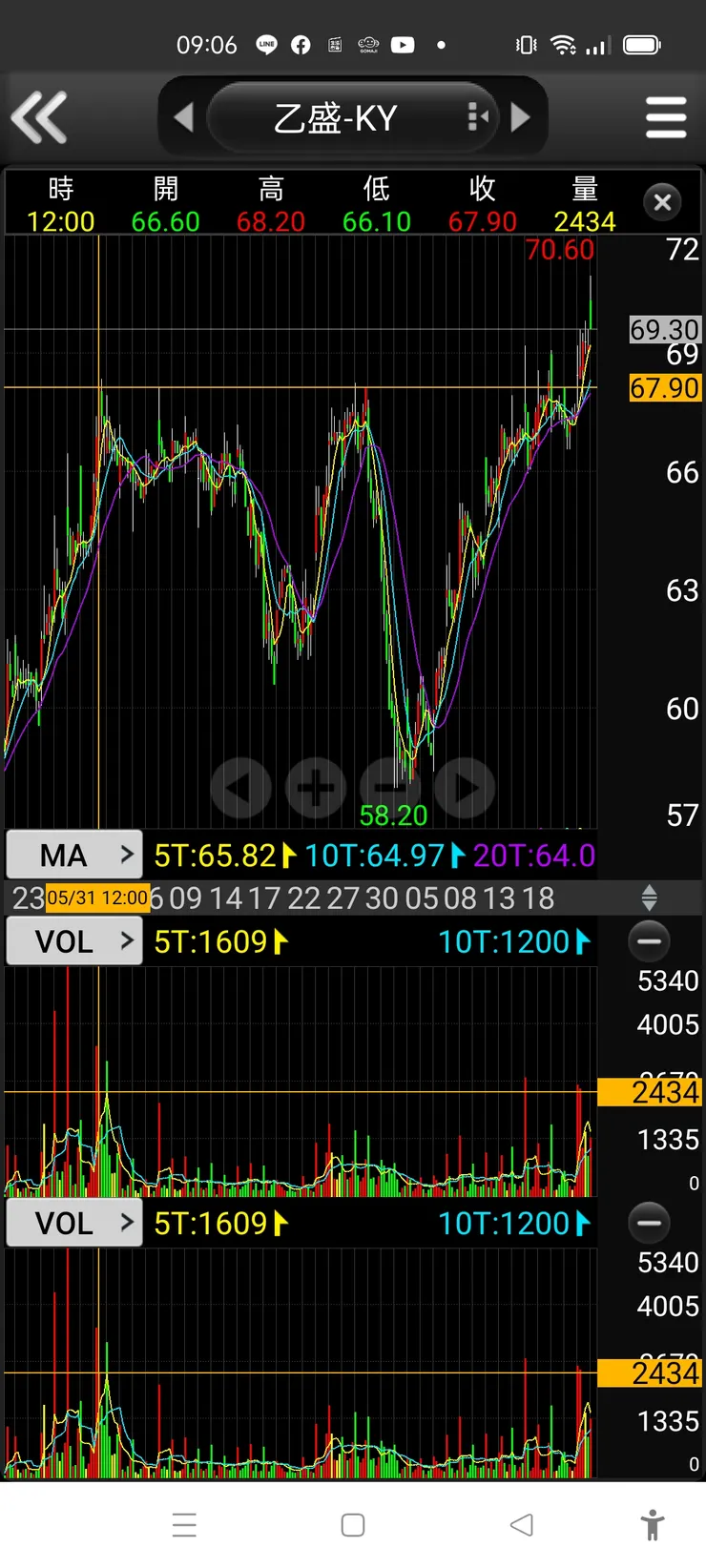Tap the closing price 67.90 in header
This screenshot has height=1568, width=706.
coord(483,221)
